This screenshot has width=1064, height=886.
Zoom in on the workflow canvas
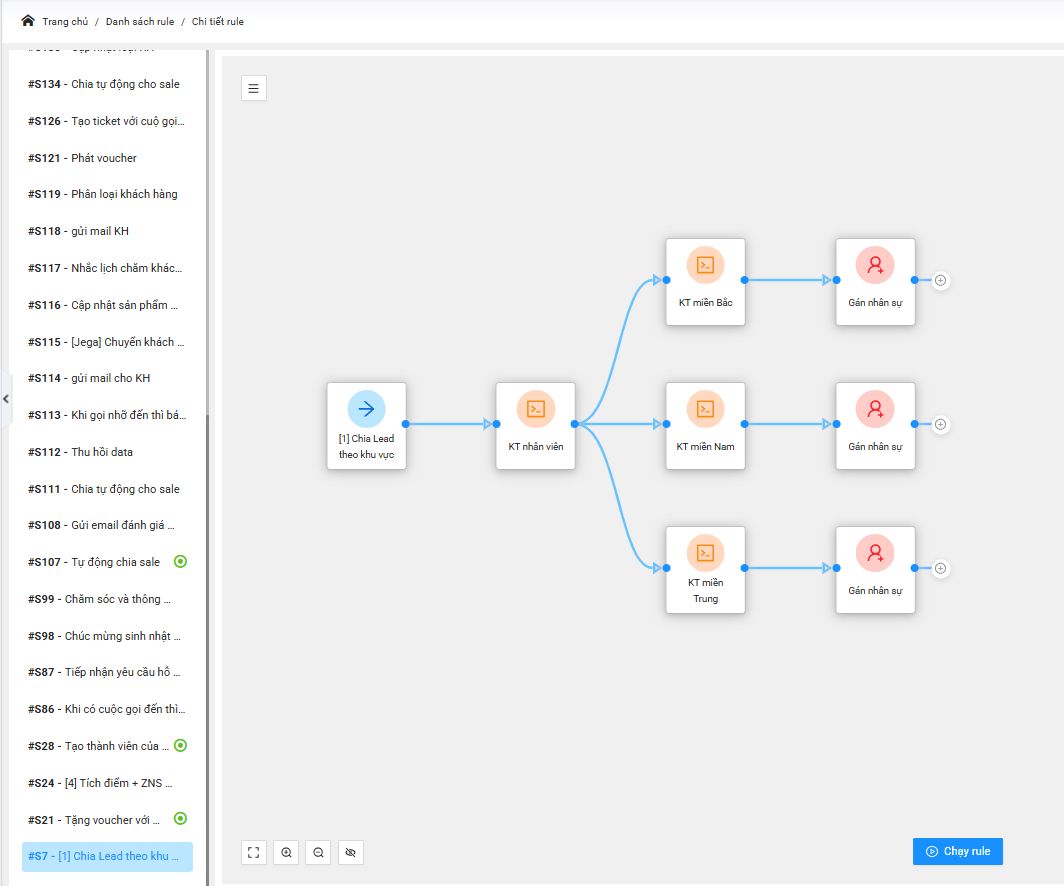coord(287,852)
